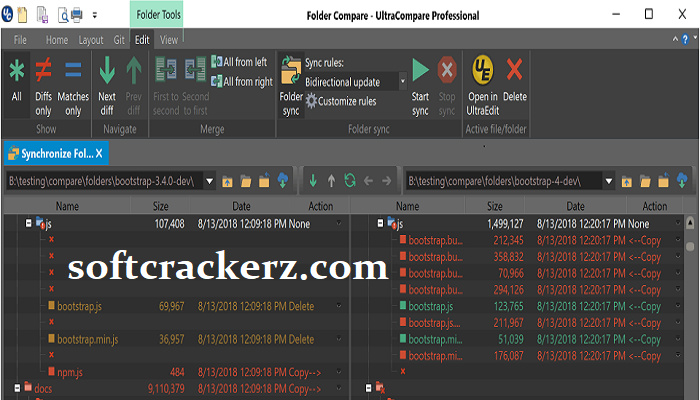Click the new file icon in title bar

click(x=22, y=15)
